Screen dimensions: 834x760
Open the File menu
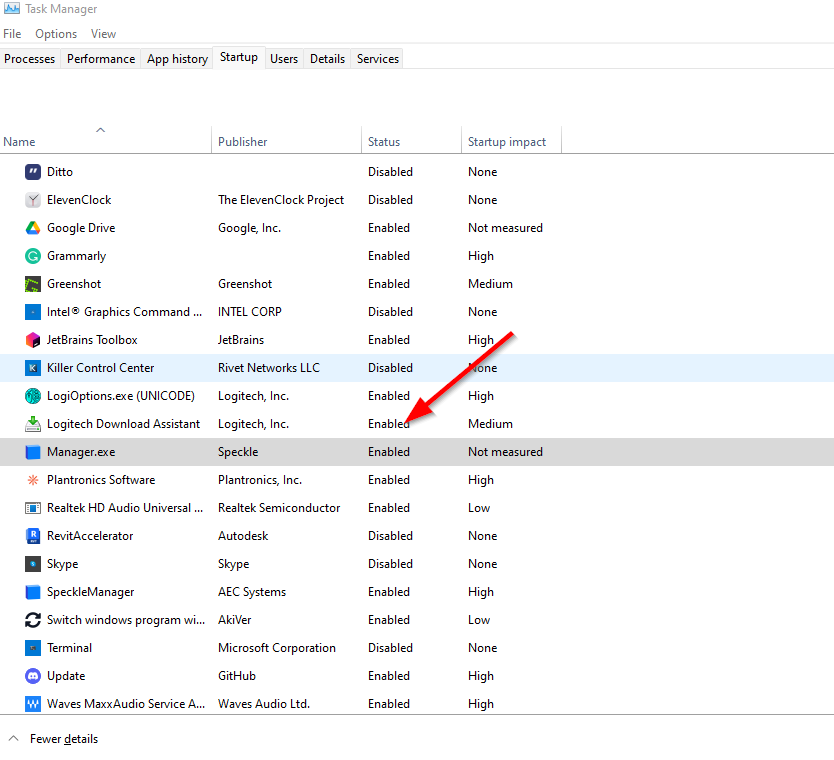click(12, 34)
